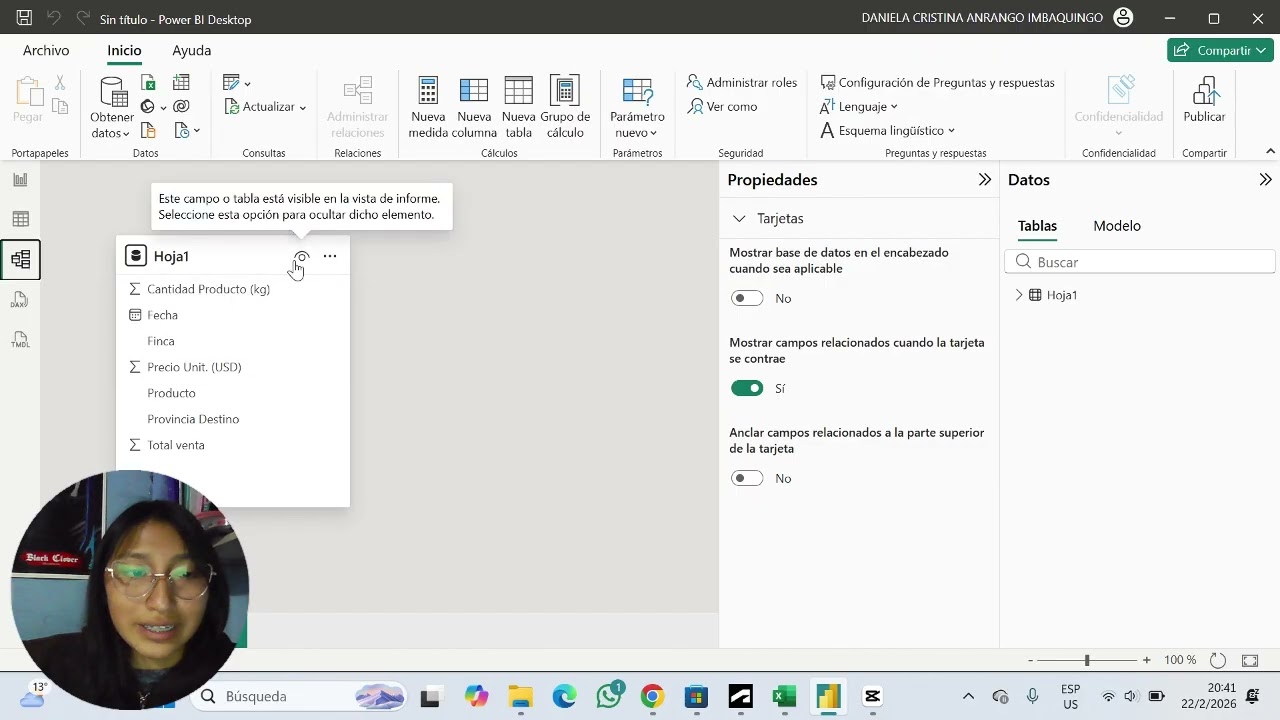
Task: Select the Inicio ribbon tab
Action: (x=124, y=50)
